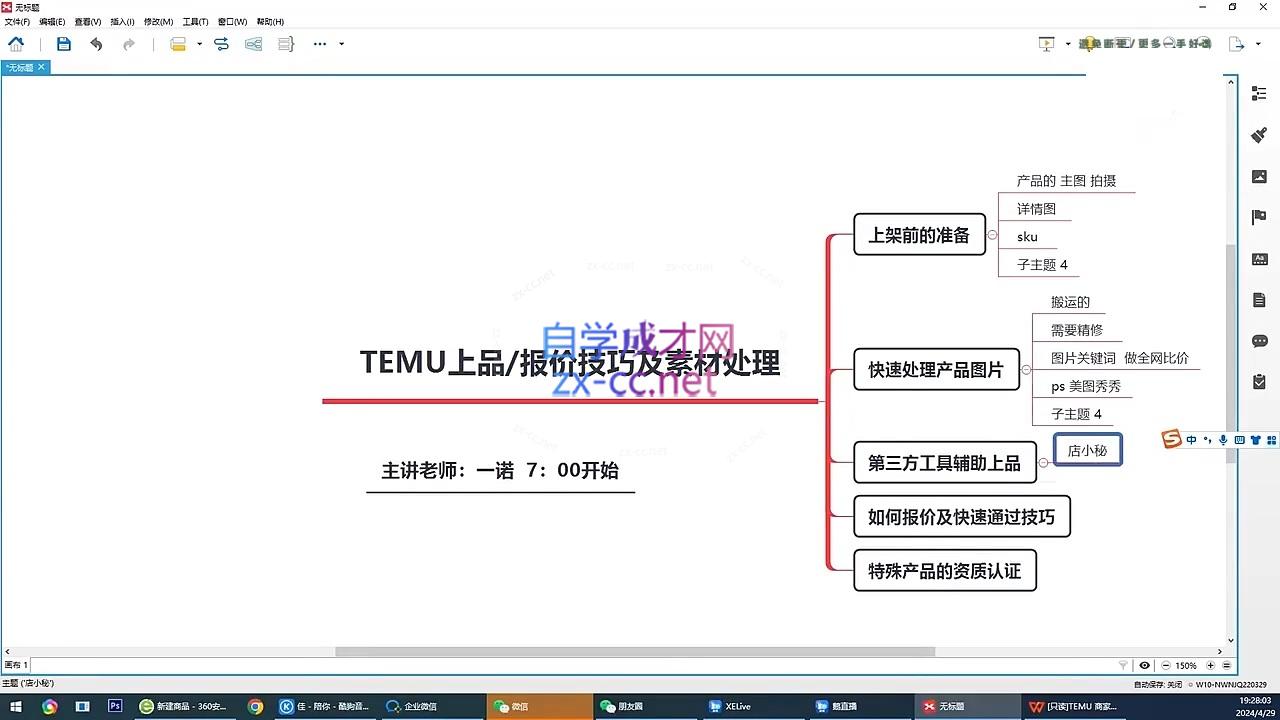
Task: Select the 特殊产品的资质认证 topic
Action: (x=944, y=571)
